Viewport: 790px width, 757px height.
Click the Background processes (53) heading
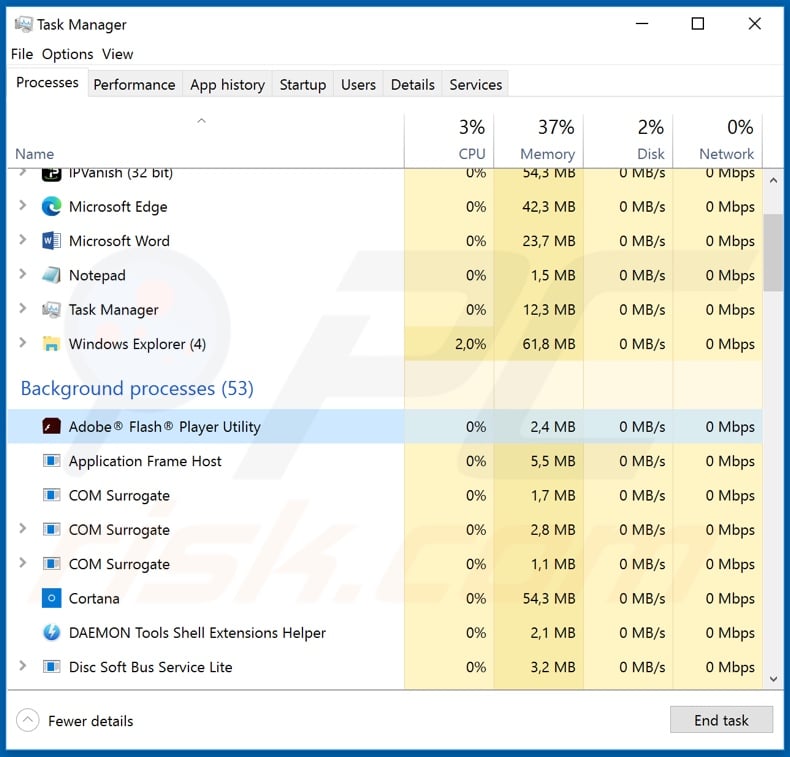click(137, 388)
